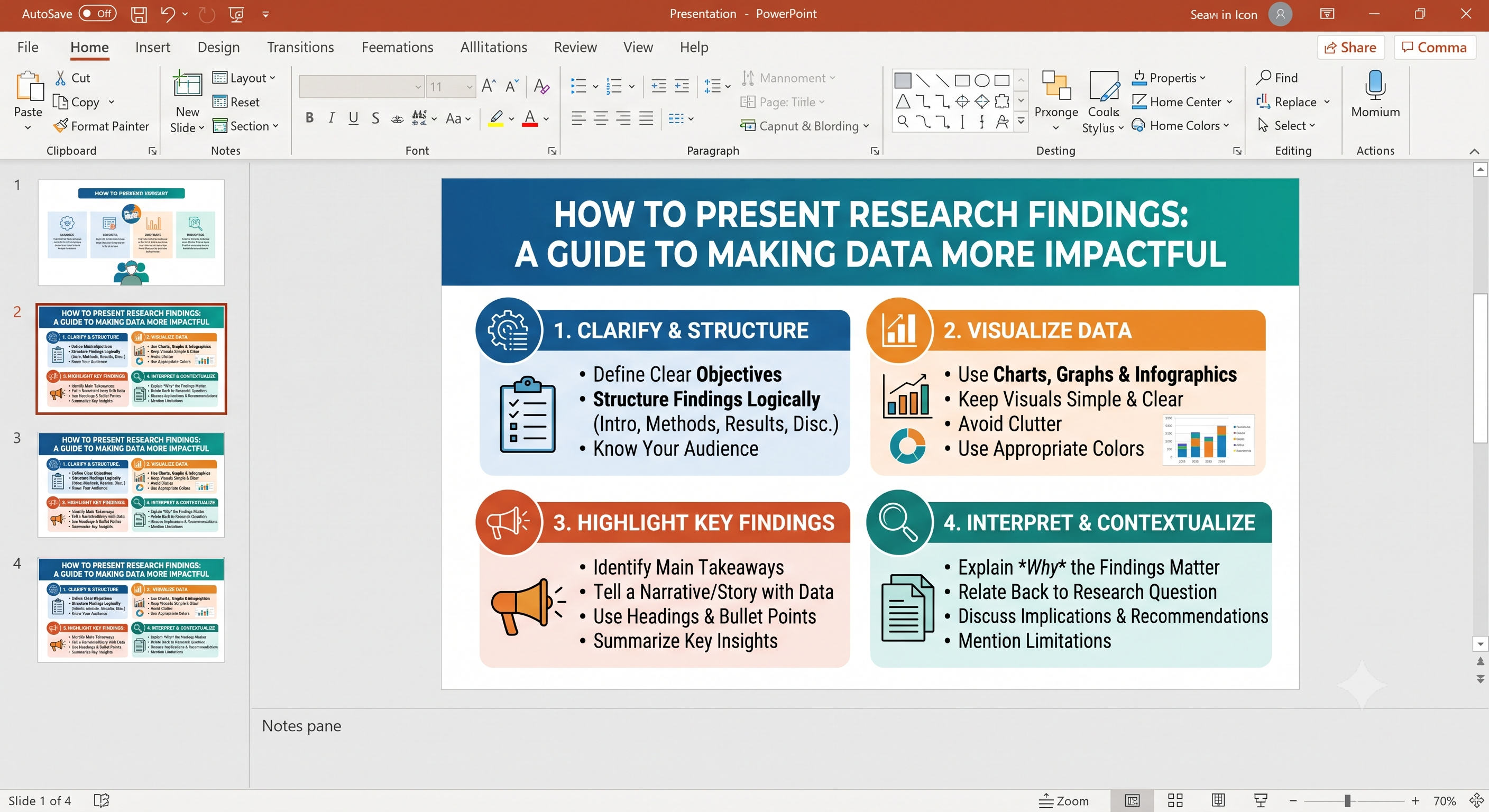Click the New Slide icon
This screenshot has height=812, width=1489.
tap(188, 84)
